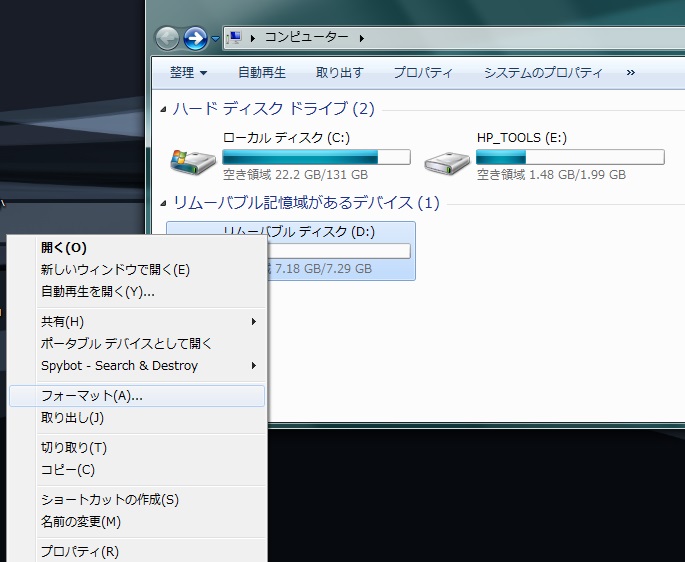This screenshot has height=562, width=685.
Task: Open Spybot - Search & Destroy submenu
Action: click(x=137, y=365)
